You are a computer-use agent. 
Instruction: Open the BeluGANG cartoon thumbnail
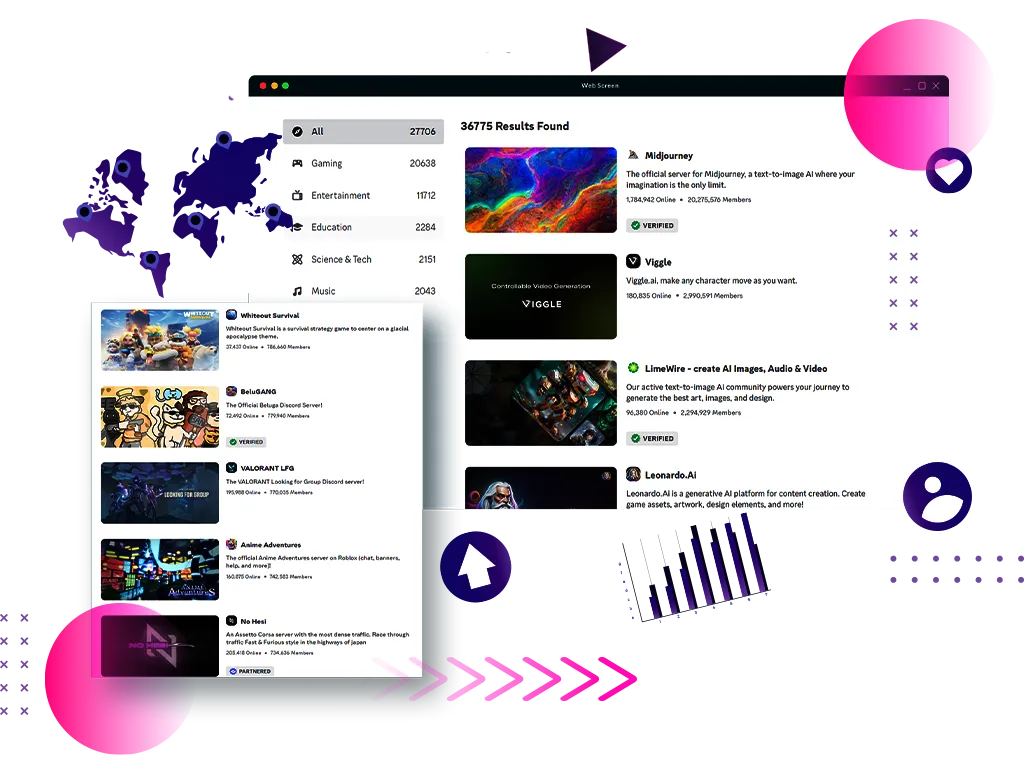(160, 417)
